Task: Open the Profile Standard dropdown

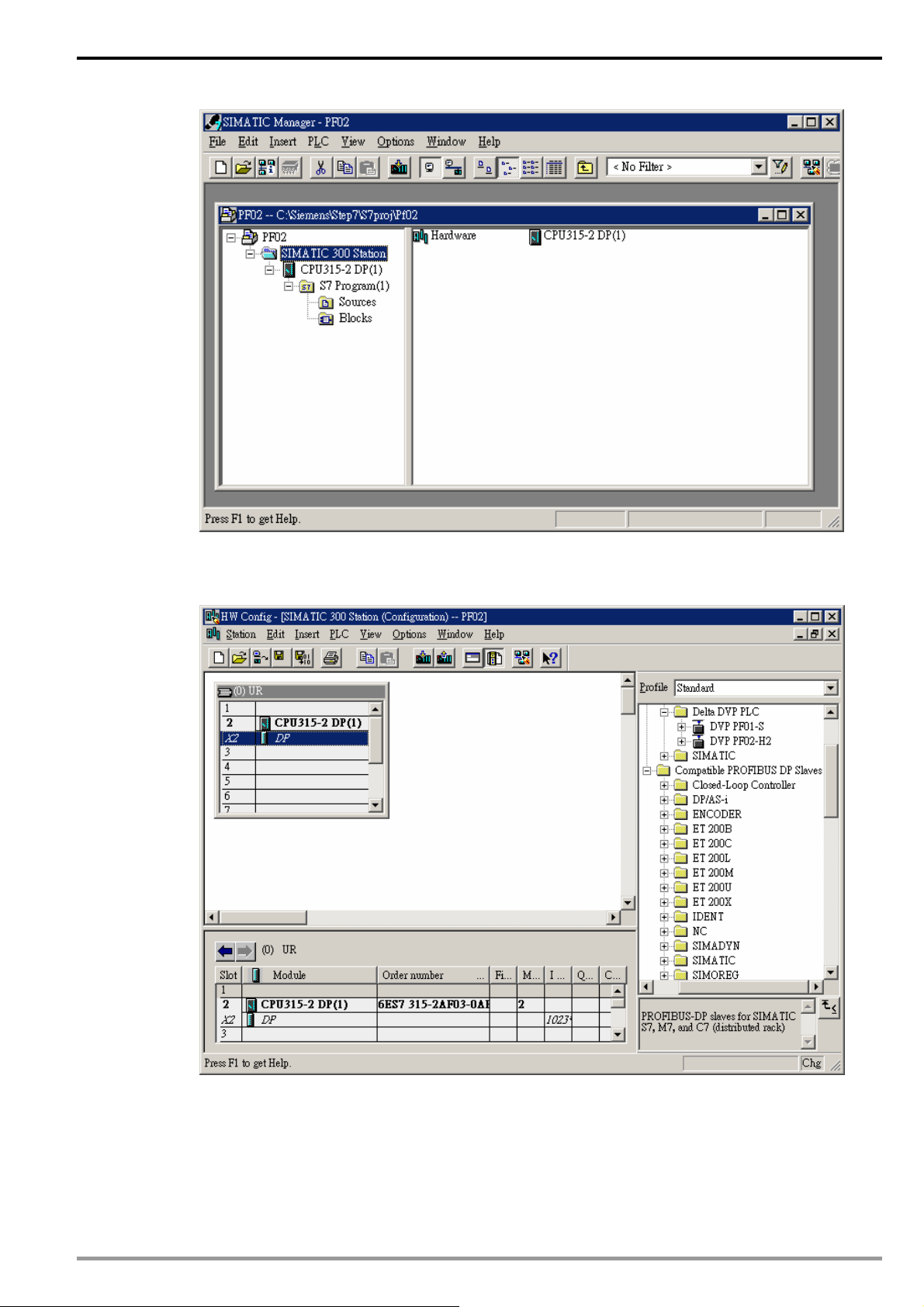Action: click(x=831, y=688)
